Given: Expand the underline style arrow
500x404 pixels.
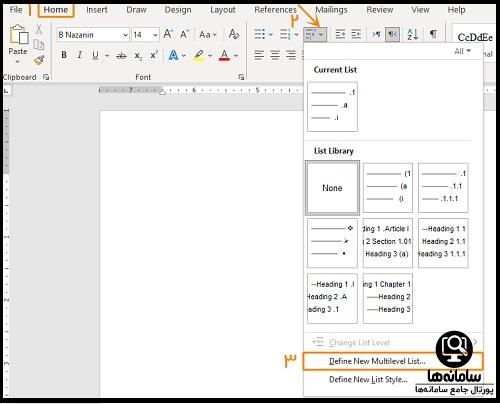Looking at the screenshot, I should (107, 55).
